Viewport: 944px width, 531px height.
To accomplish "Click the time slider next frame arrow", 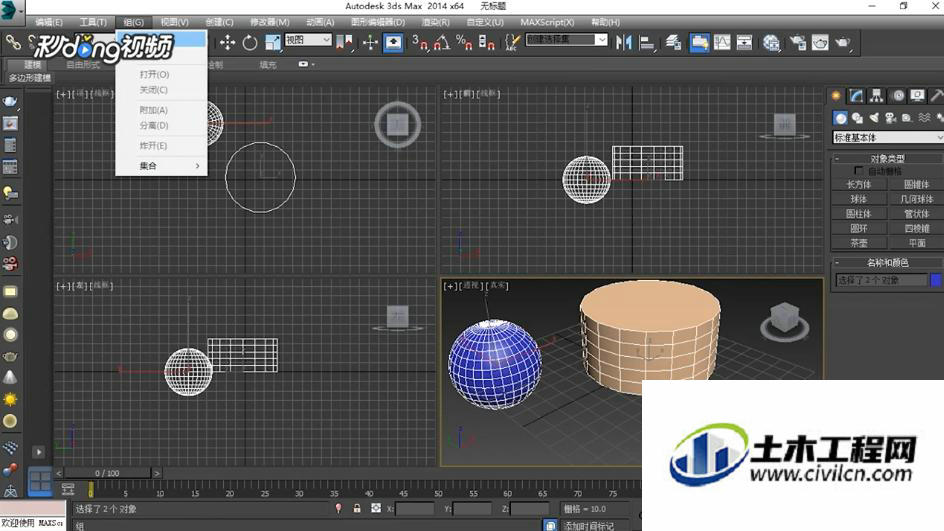I will click(157, 473).
